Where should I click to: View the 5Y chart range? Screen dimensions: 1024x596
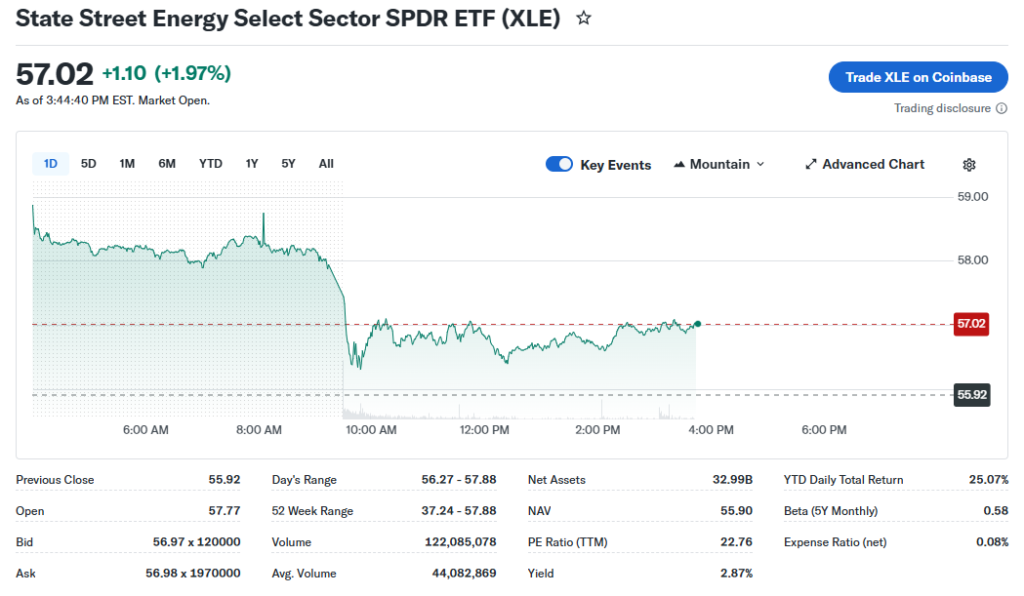tap(288, 164)
